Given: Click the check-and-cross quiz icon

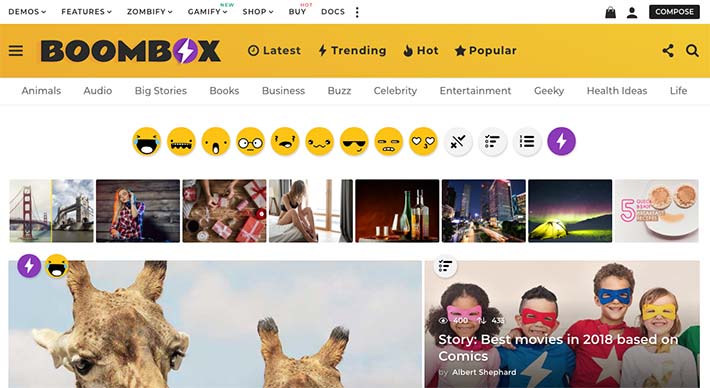Looking at the screenshot, I should pos(458,142).
